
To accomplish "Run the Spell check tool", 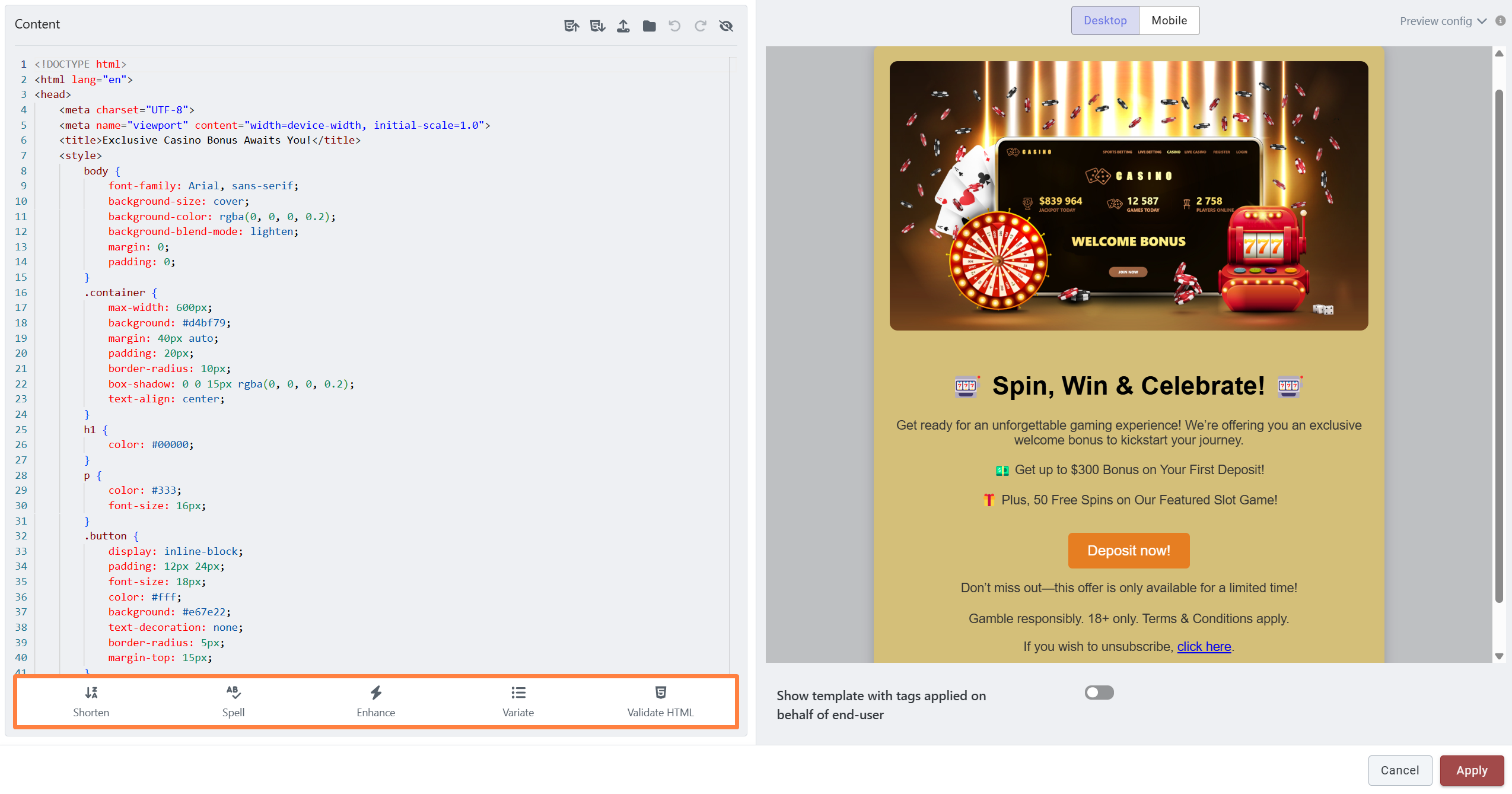I will [x=234, y=701].
